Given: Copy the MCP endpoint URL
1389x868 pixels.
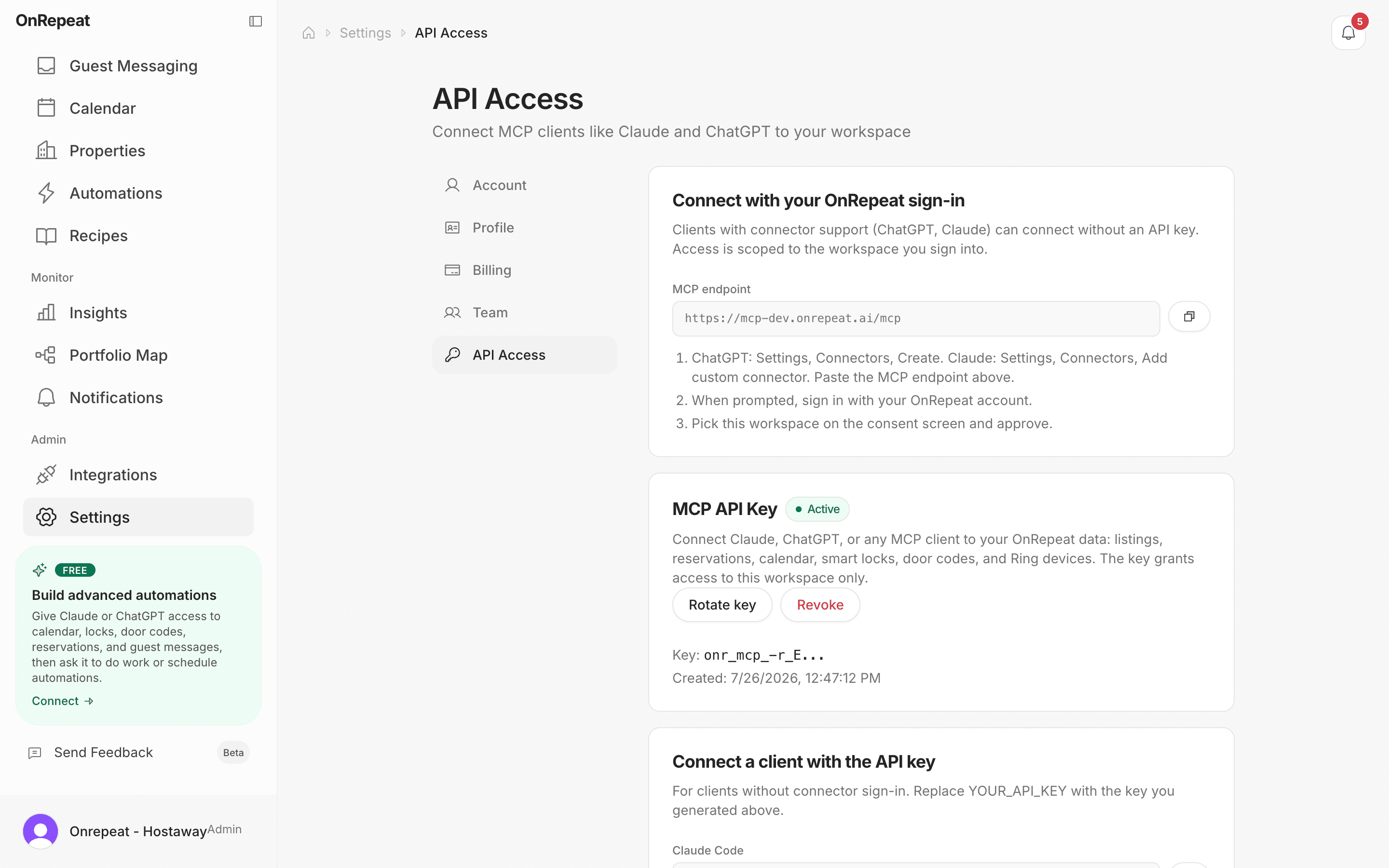Looking at the screenshot, I should [1189, 316].
